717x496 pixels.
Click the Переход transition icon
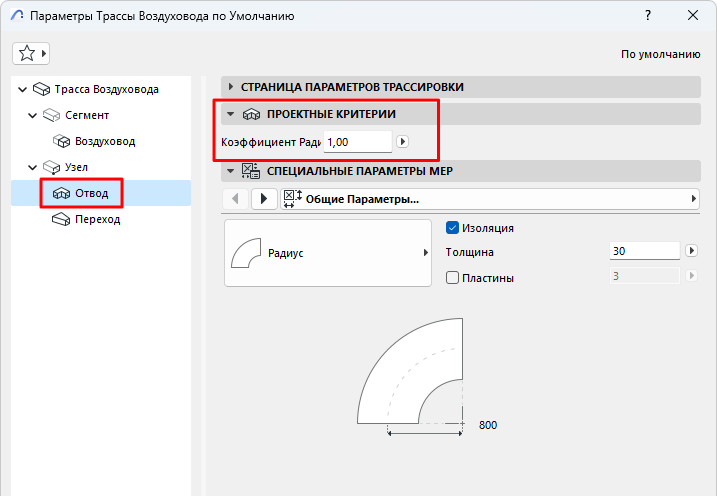pos(61,219)
